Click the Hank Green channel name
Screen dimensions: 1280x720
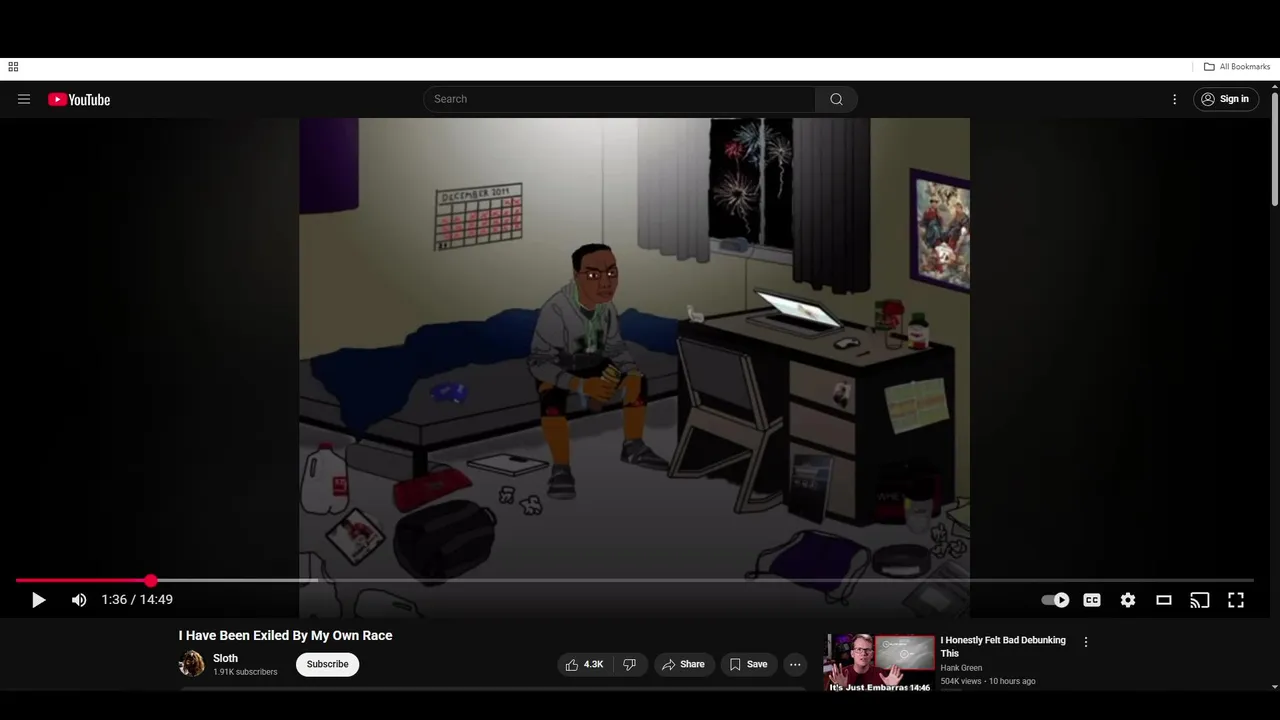pos(961,668)
